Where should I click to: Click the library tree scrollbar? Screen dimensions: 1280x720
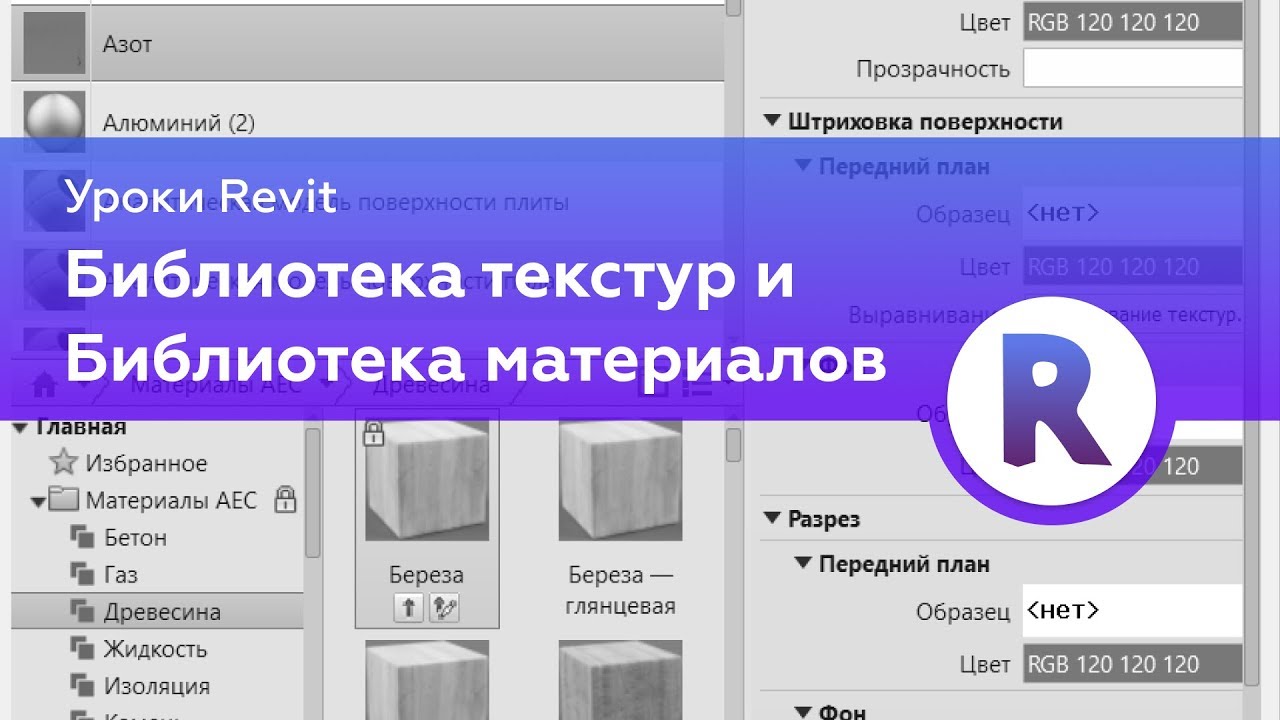(313, 493)
